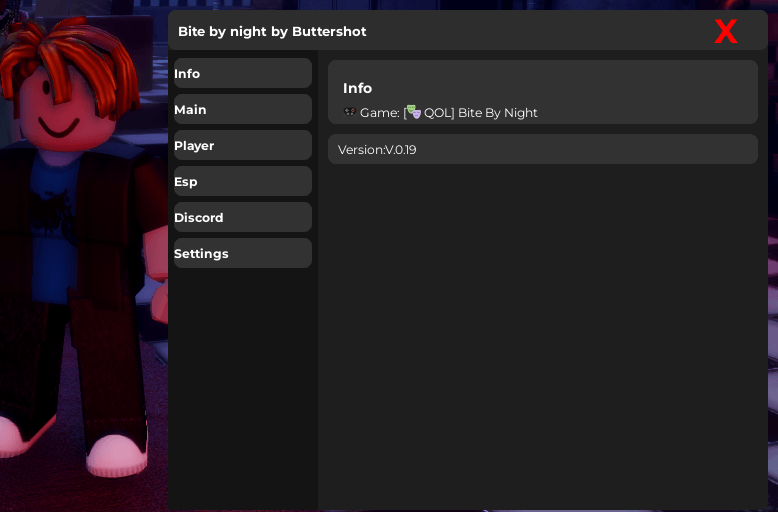
Task: Click the 'Bite by night by Buttershot' title
Action: pos(272,32)
